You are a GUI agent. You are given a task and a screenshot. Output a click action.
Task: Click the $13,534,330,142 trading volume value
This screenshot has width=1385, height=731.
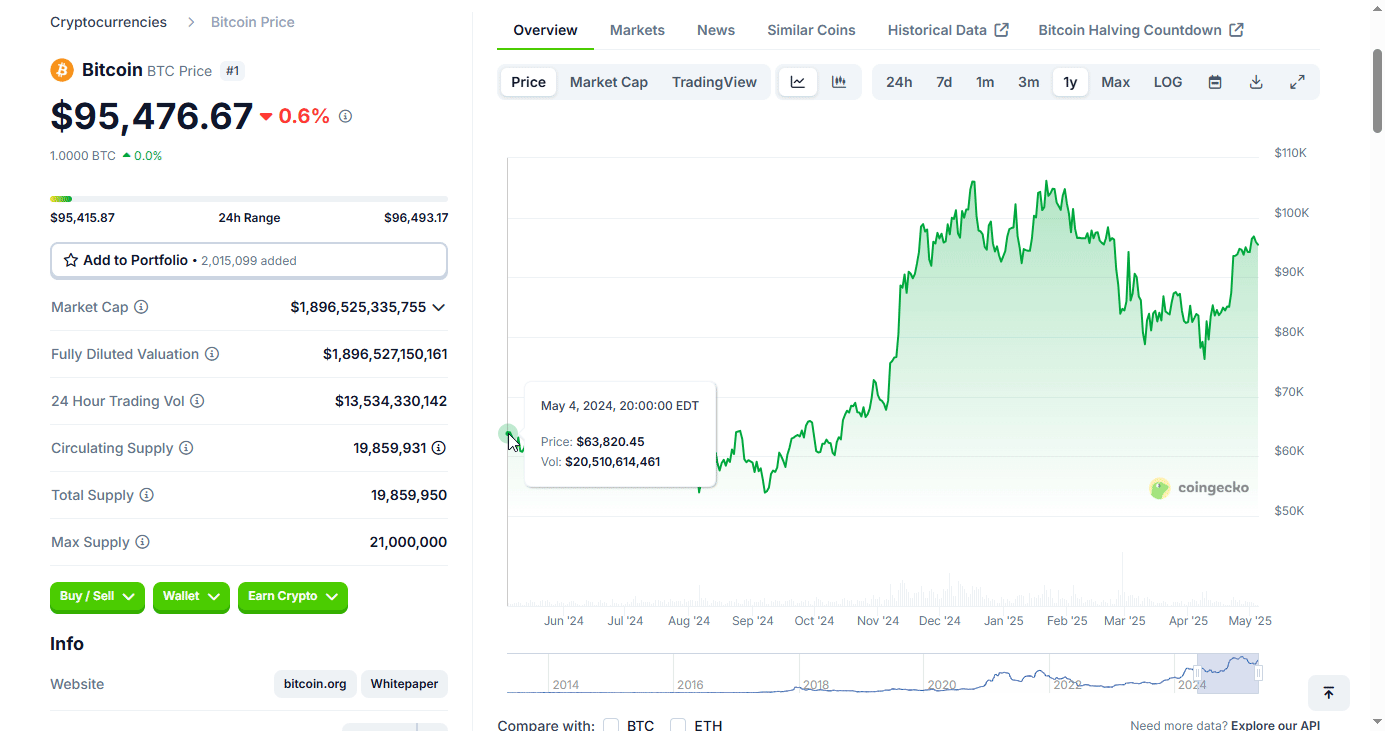391,401
